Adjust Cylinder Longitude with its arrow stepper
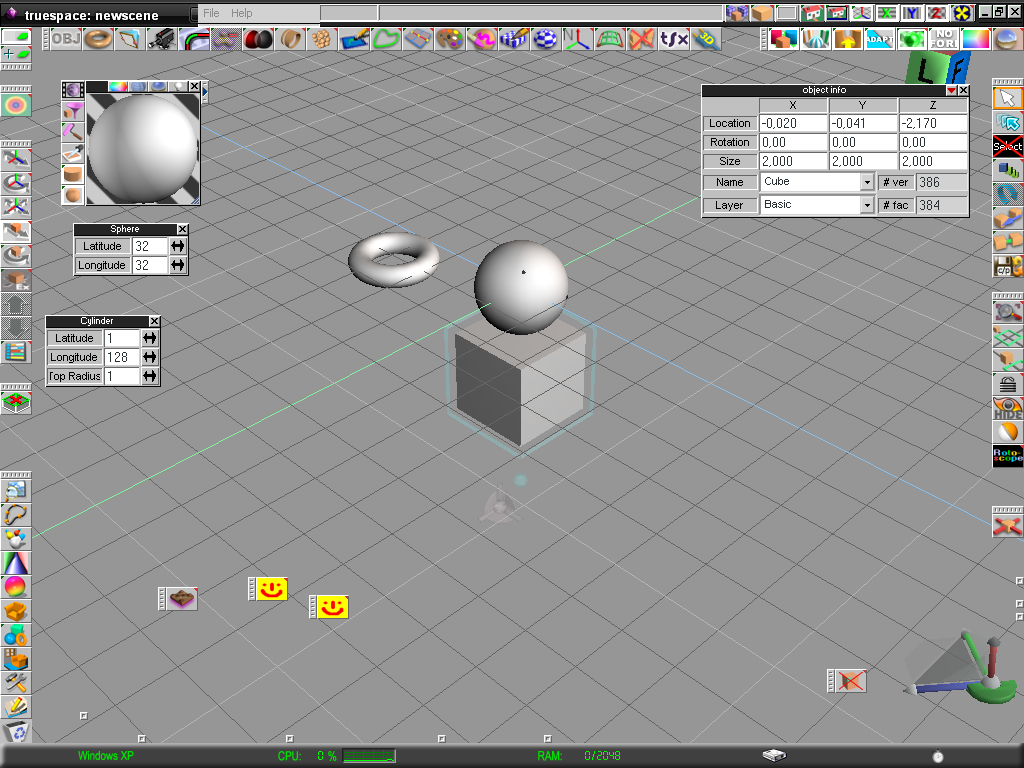The width and height of the screenshot is (1024, 768). [x=150, y=357]
